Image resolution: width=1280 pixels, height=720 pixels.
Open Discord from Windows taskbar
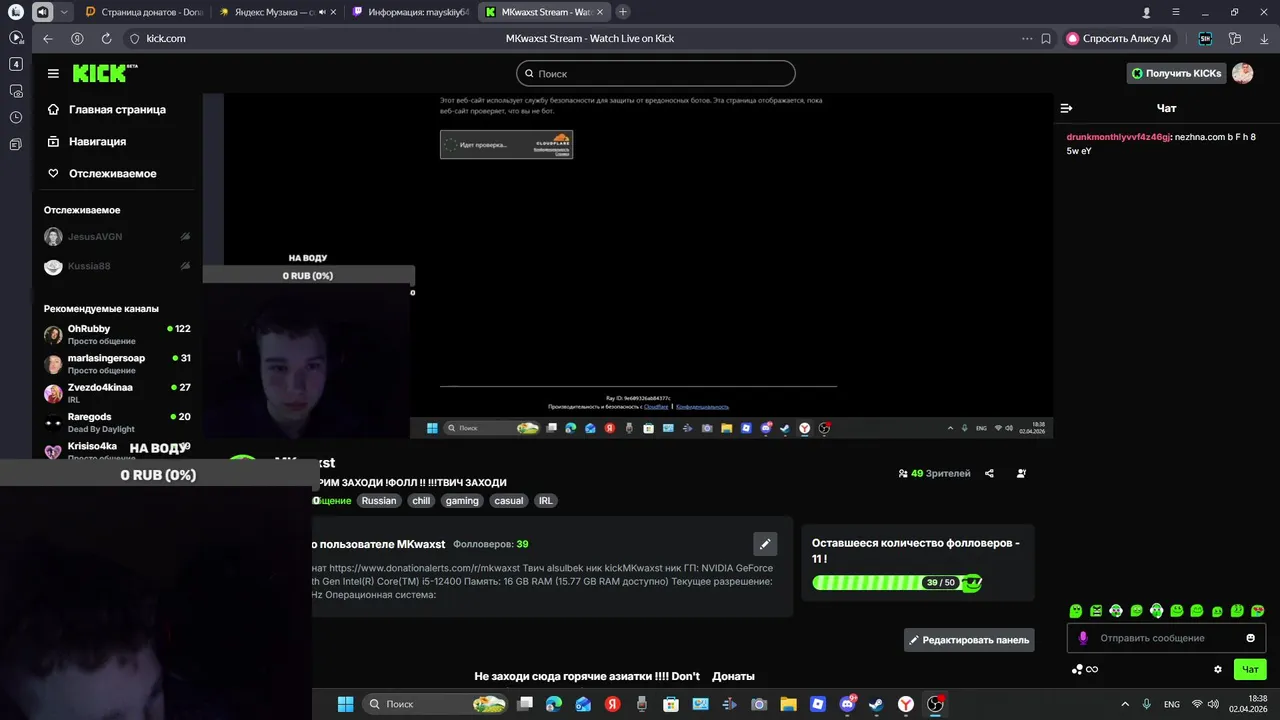(x=847, y=704)
